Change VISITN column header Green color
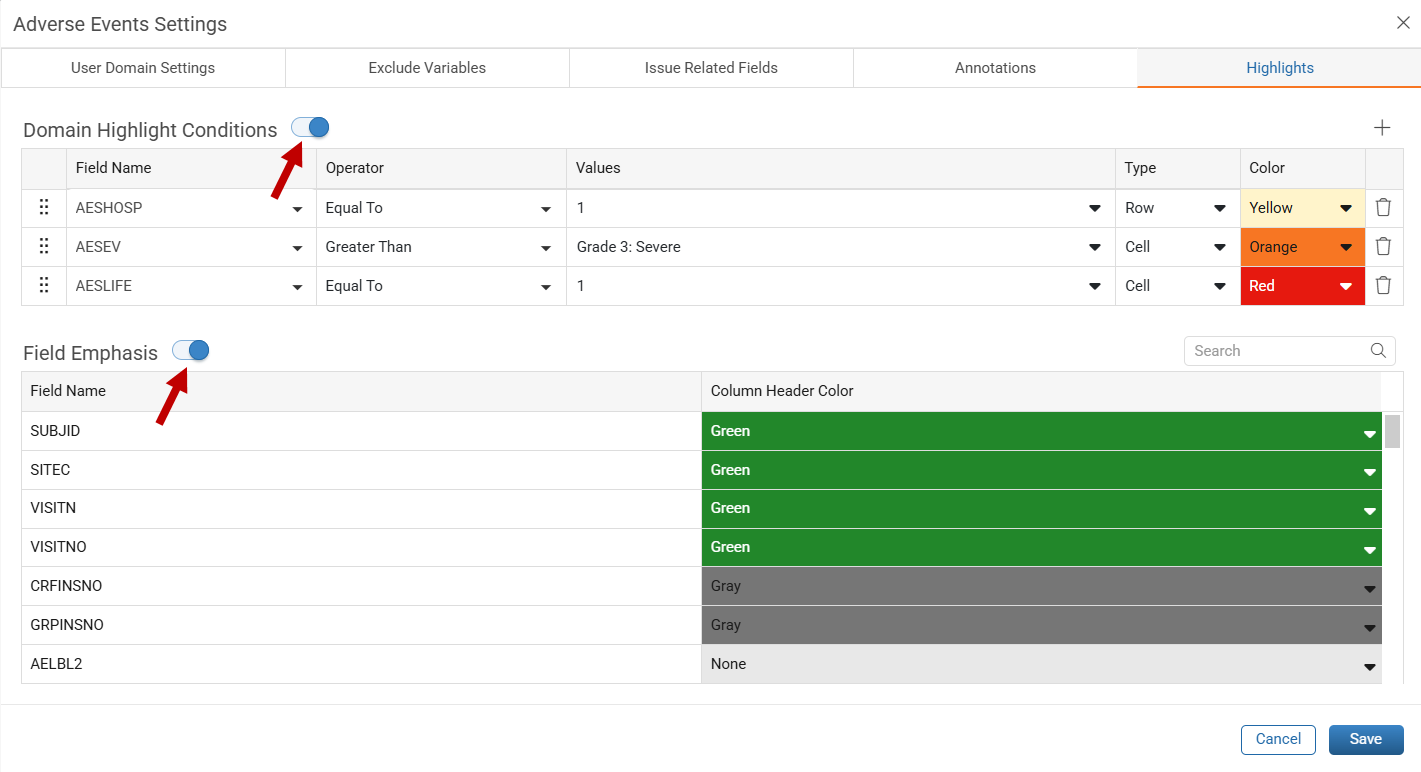 (1042, 508)
